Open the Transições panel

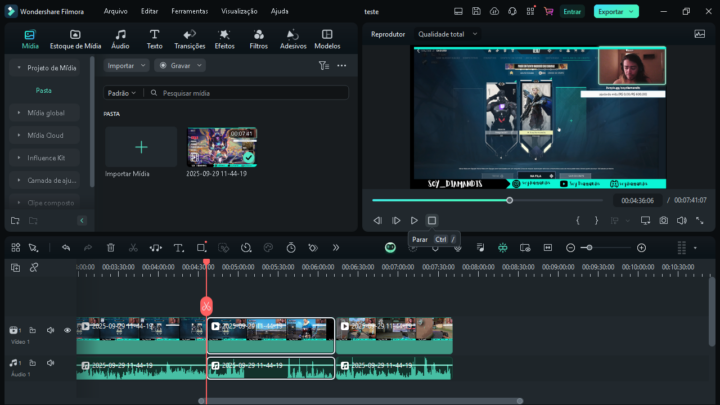pyautogui.click(x=189, y=39)
